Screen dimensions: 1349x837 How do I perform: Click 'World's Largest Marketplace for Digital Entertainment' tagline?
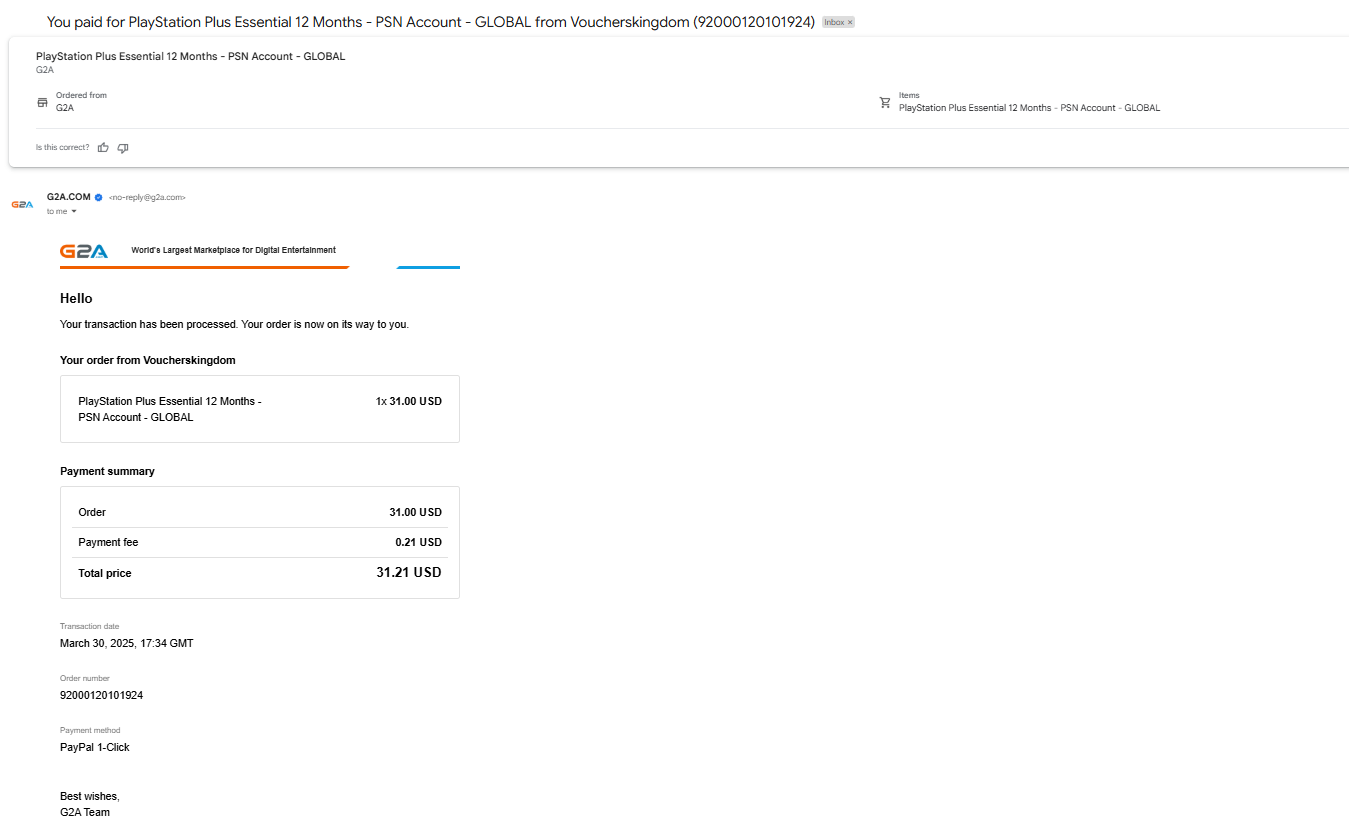[234, 250]
